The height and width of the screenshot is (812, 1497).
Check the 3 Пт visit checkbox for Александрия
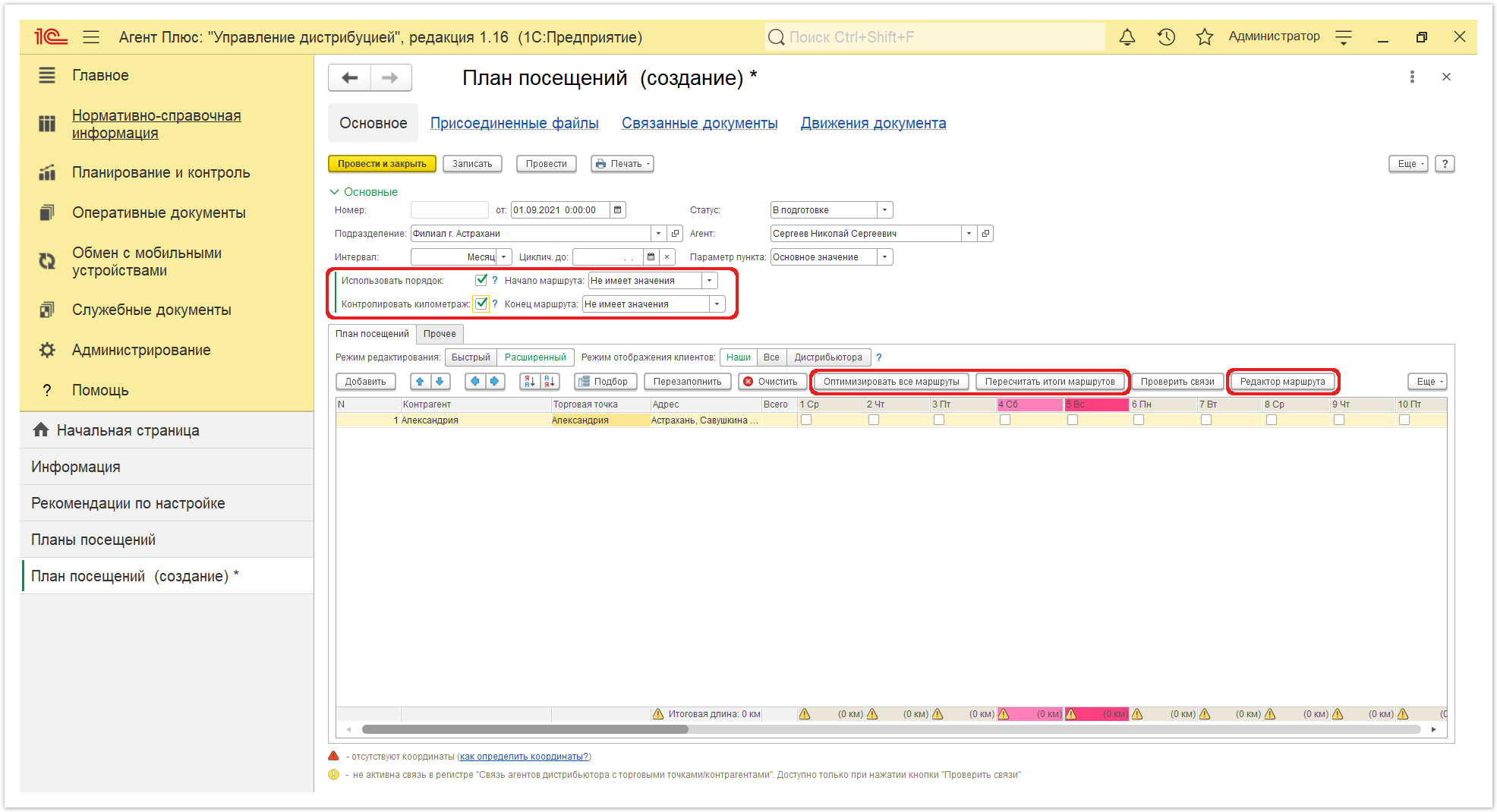click(x=939, y=420)
